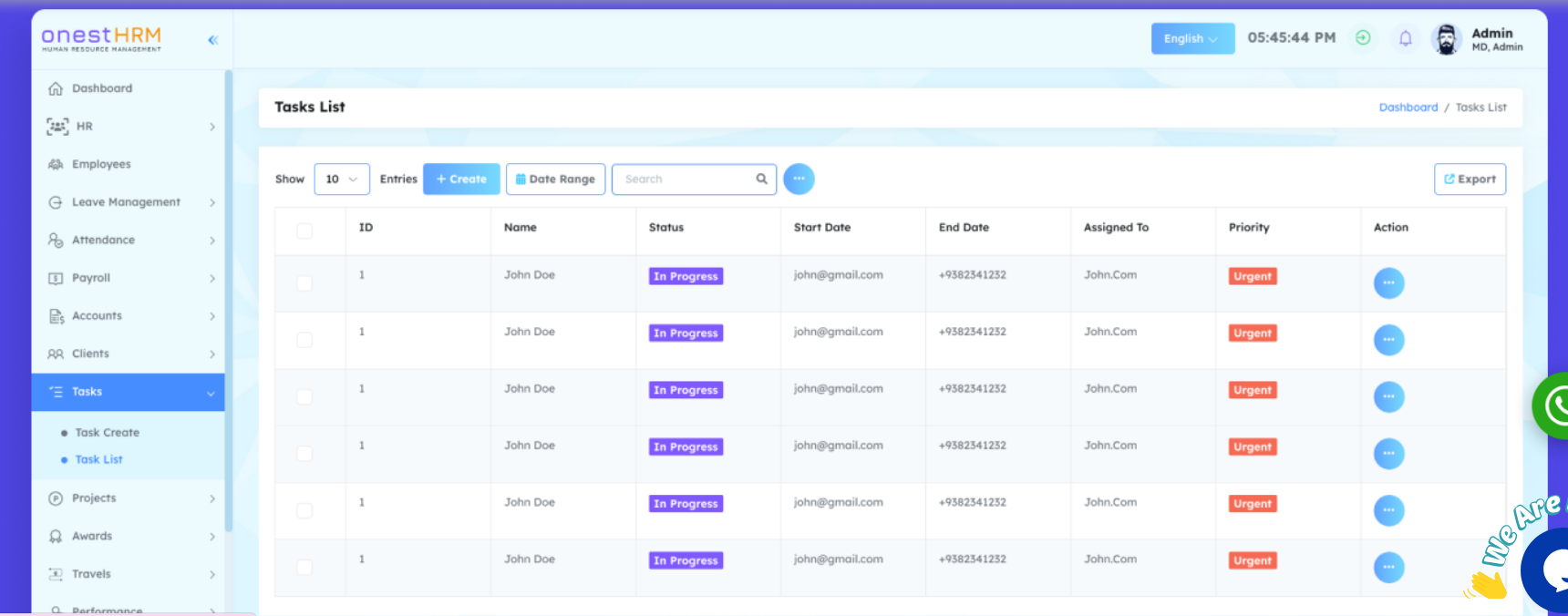This screenshot has height=616, width=1568.
Task: Click the Urgent badge in first row
Action: click(1253, 276)
